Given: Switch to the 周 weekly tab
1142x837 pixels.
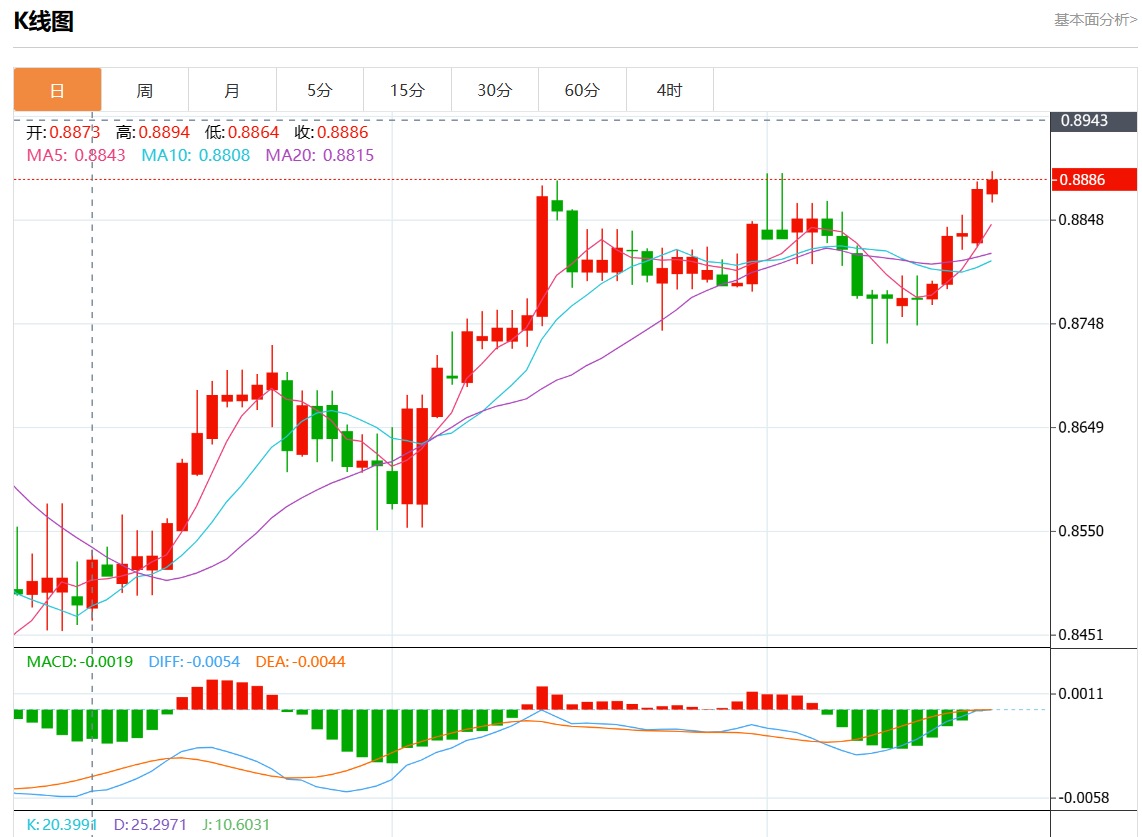Looking at the screenshot, I should pos(145,90).
